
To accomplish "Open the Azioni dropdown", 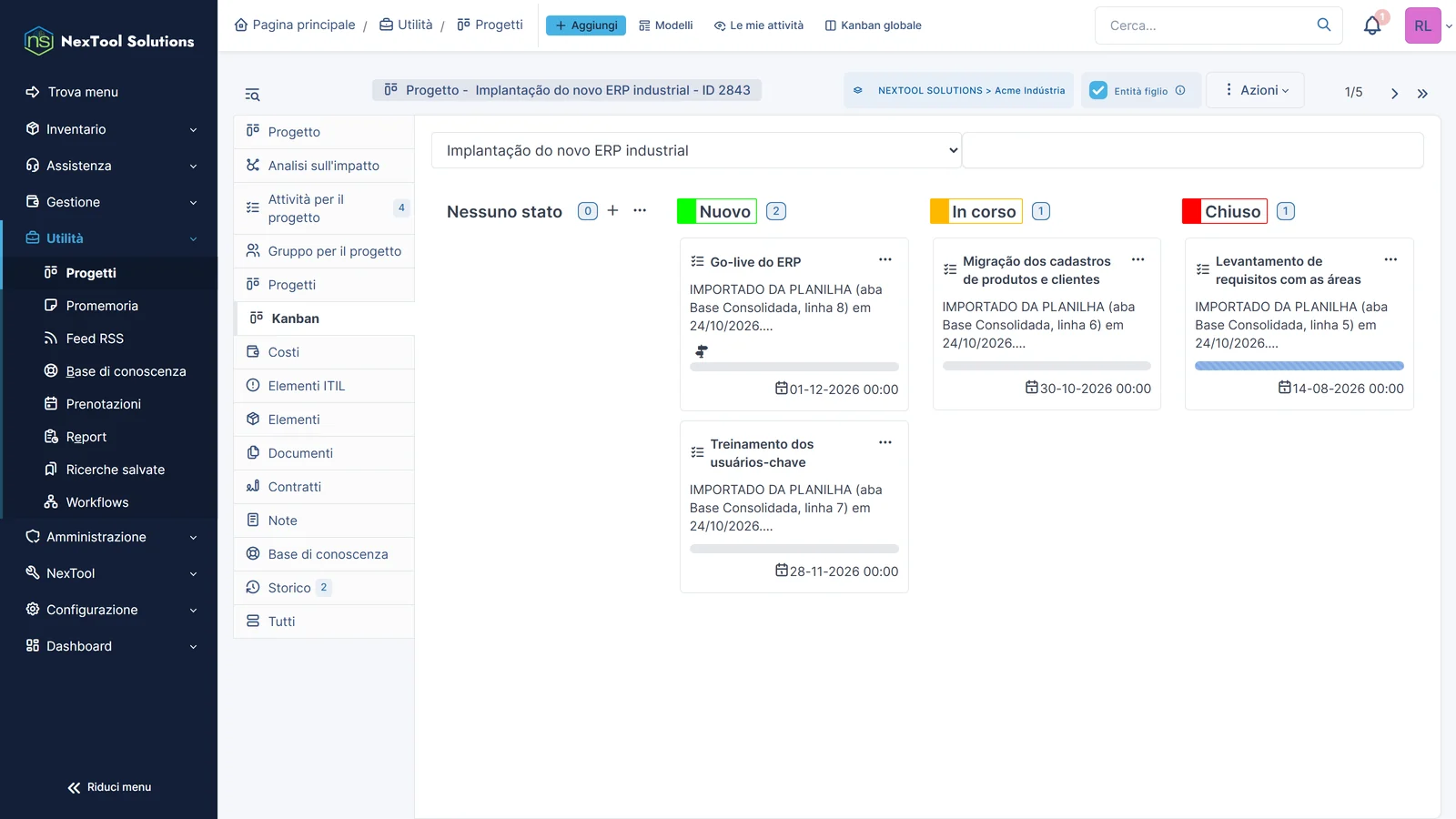I will point(1256,90).
